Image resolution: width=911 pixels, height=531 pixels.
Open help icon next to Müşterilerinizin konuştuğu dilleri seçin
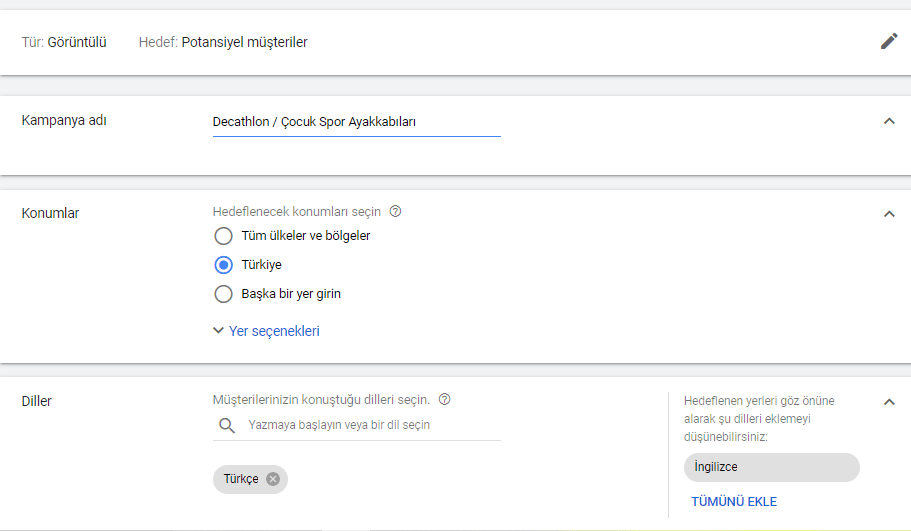[445, 399]
